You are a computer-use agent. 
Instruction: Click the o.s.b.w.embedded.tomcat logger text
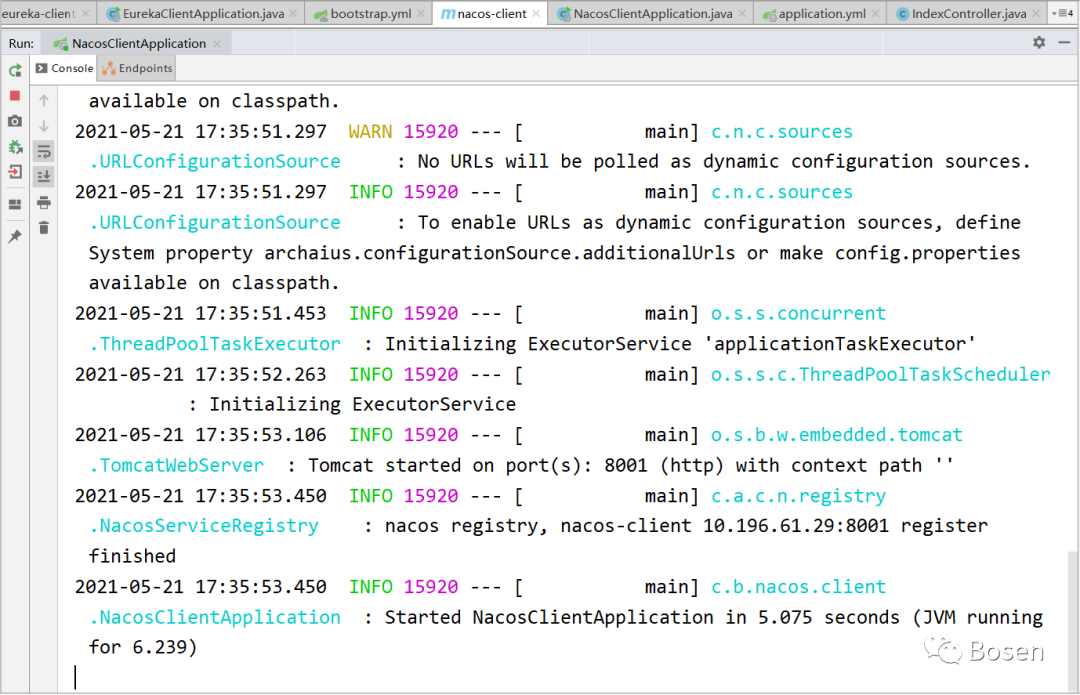click(836, 435)
